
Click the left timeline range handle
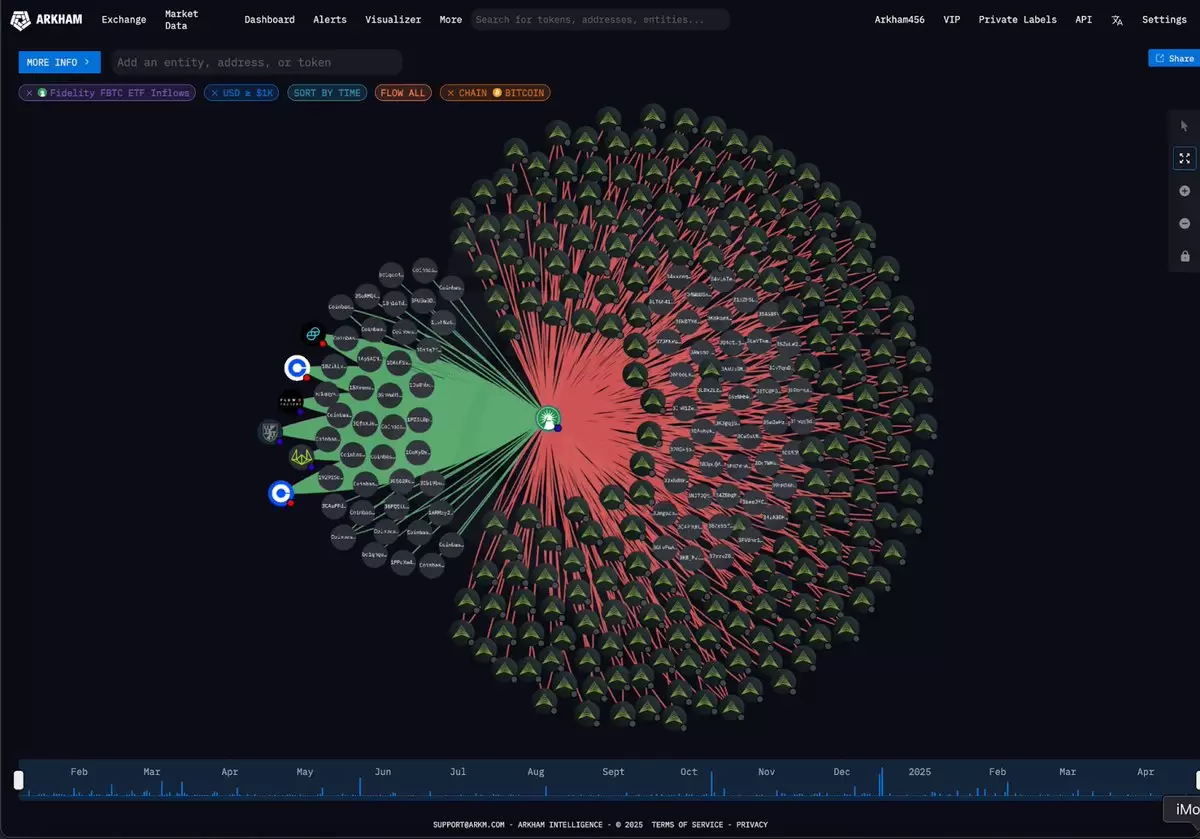18,780
